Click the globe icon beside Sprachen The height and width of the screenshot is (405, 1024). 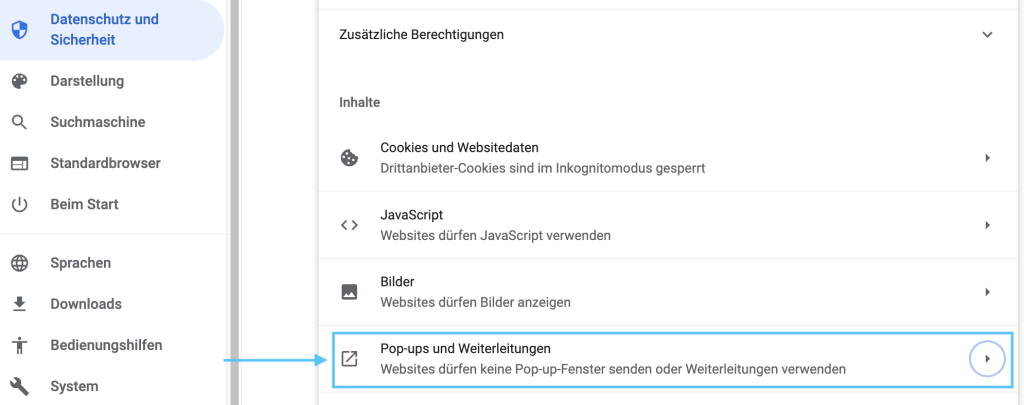[19, 263]
